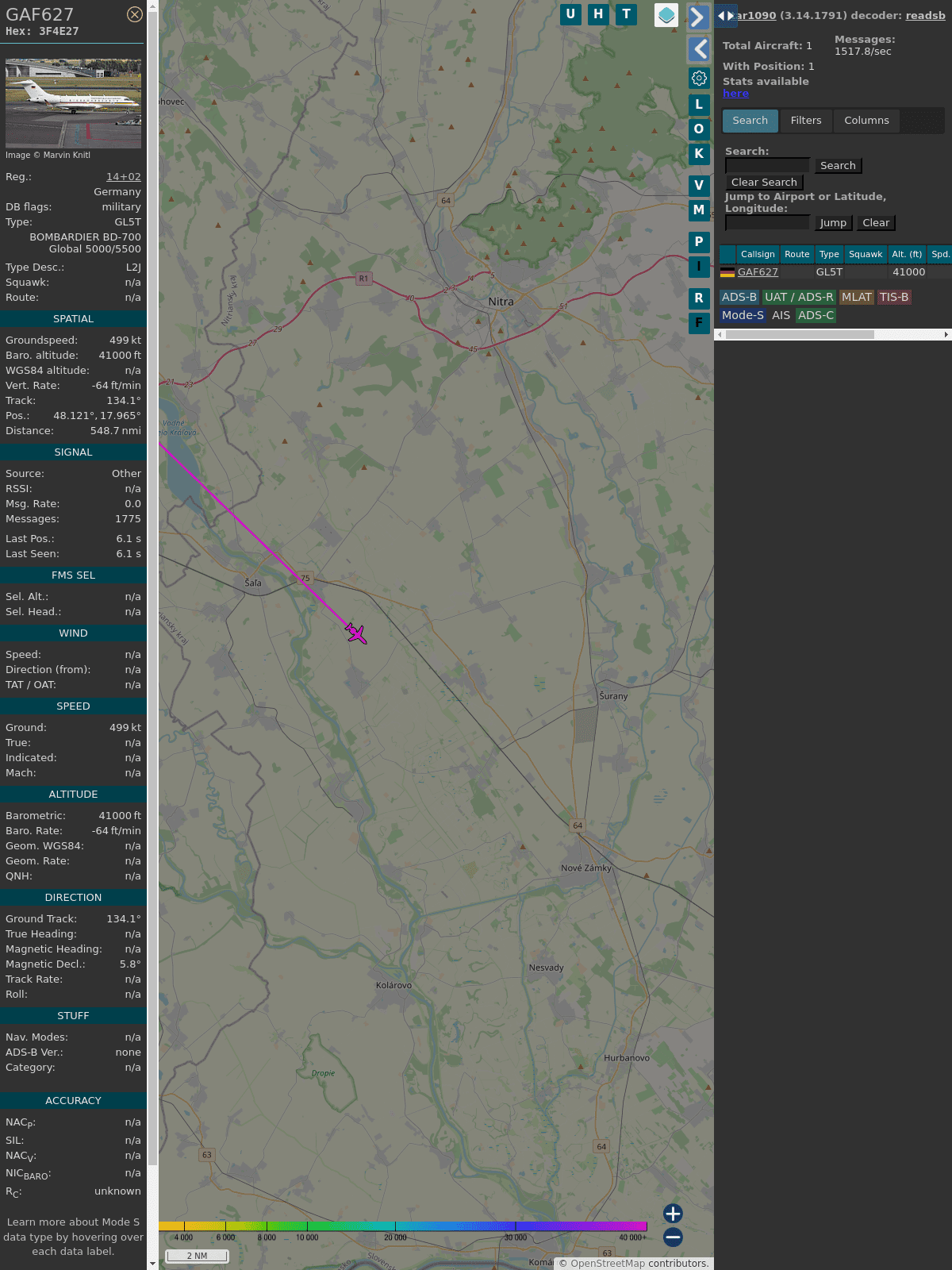The height and width of the screenshot is (1270, 952).
Task: Zoom out with the minus button
Action: point(673,1237)
